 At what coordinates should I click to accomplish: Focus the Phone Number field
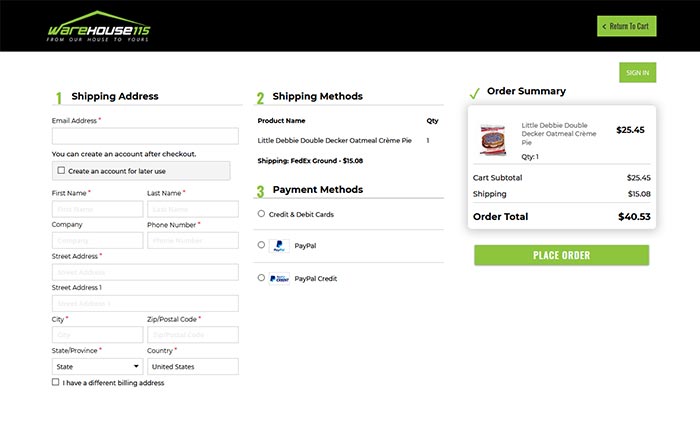193,240
